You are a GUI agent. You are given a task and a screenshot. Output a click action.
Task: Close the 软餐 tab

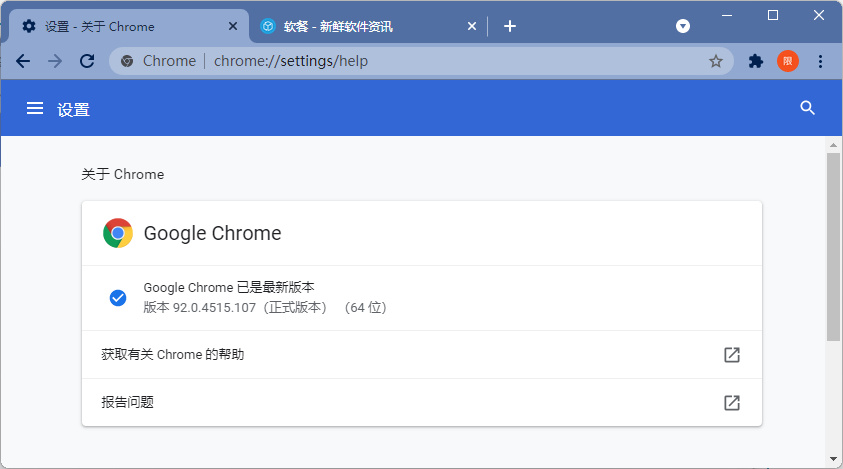(472, 26)
